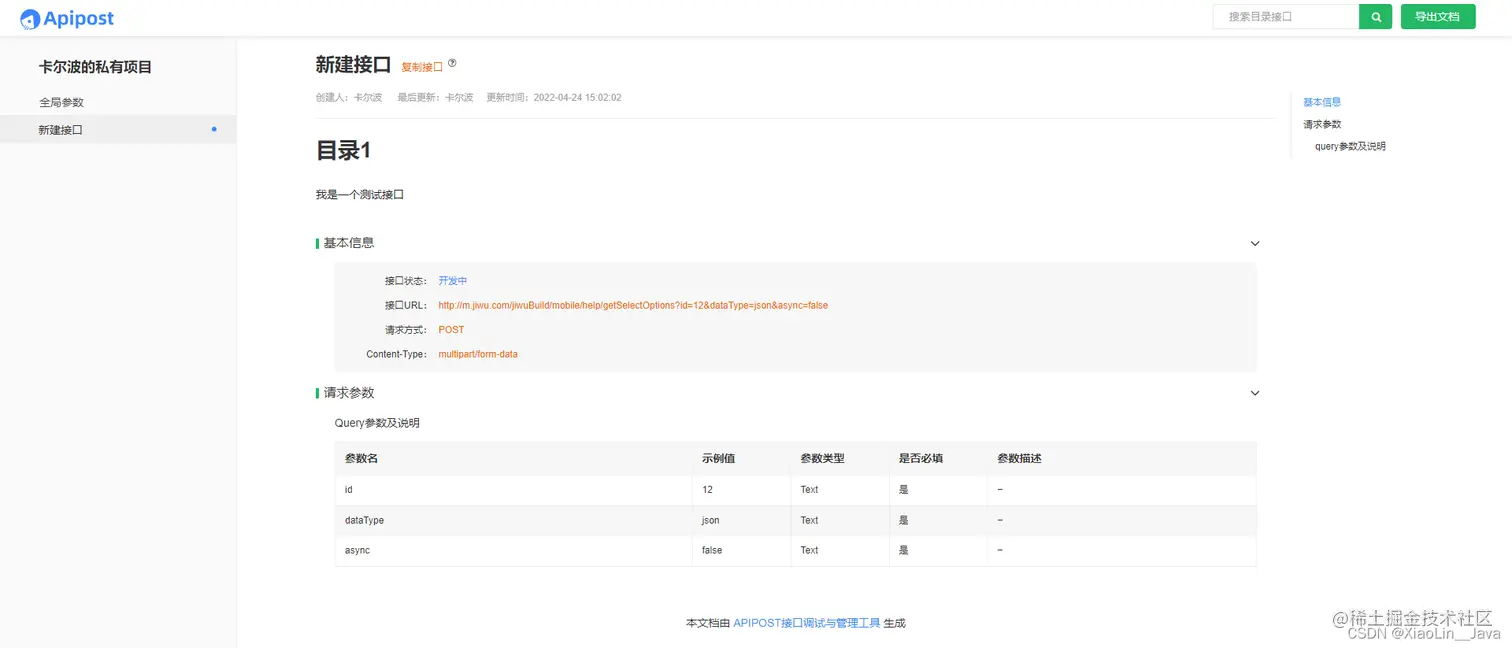Jump to 请求参数 in right outline
Viewport: 1512px width, 648px height.
point(1322,124)
